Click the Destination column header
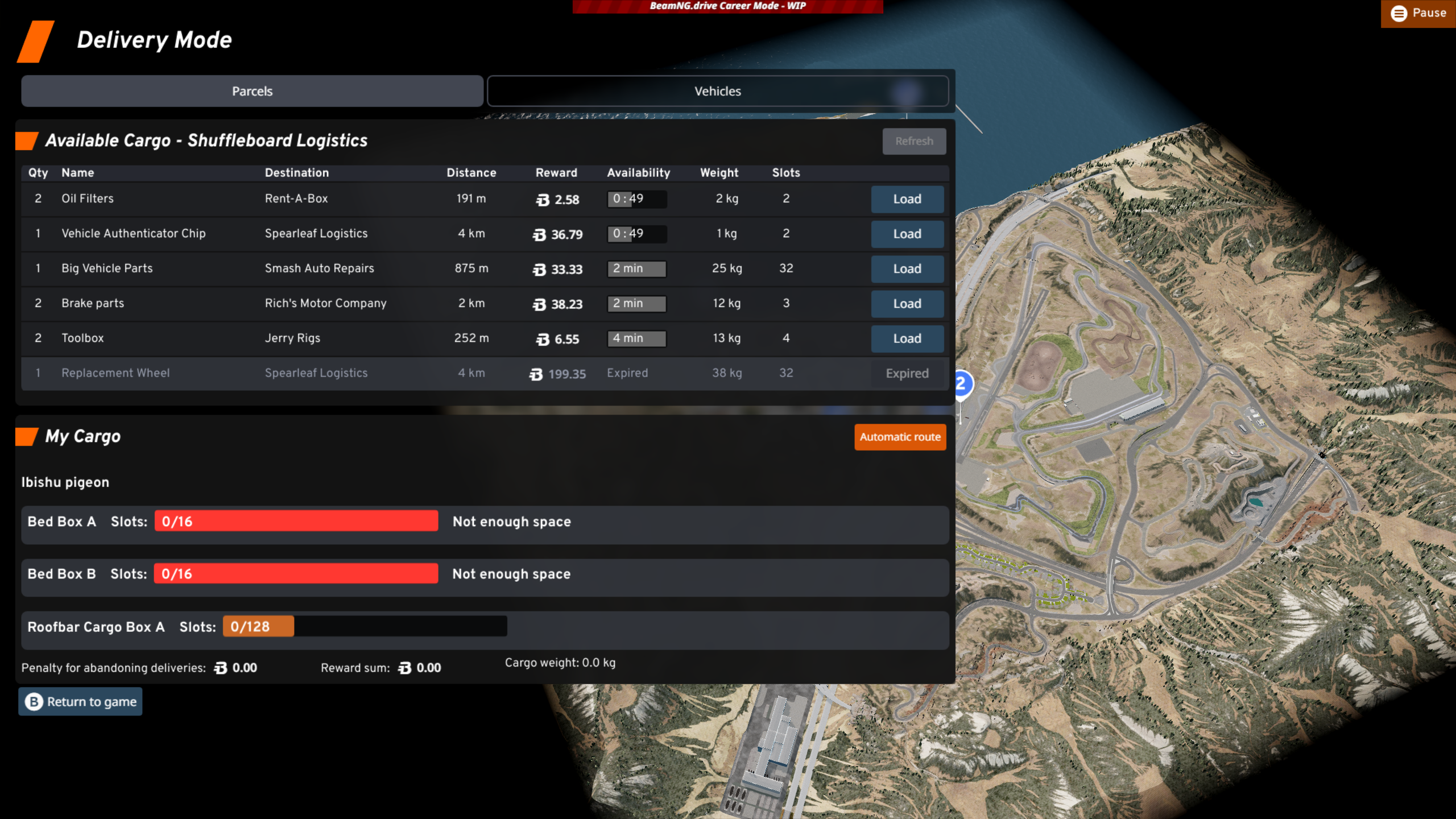 [297, 173]
